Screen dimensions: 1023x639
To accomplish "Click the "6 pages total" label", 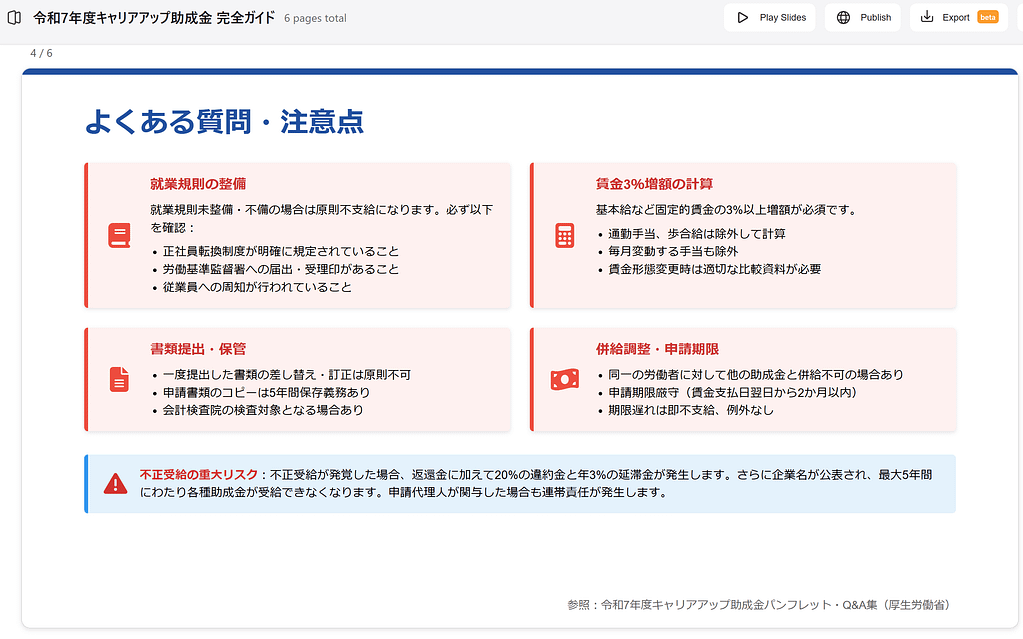I will [315, 18].
